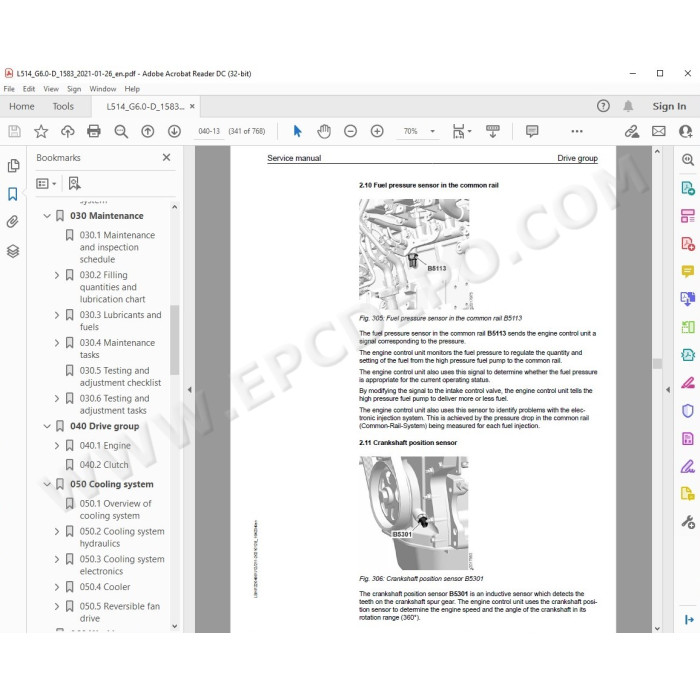
Task: Open Organize Pages tool
Action: point(688,216)
